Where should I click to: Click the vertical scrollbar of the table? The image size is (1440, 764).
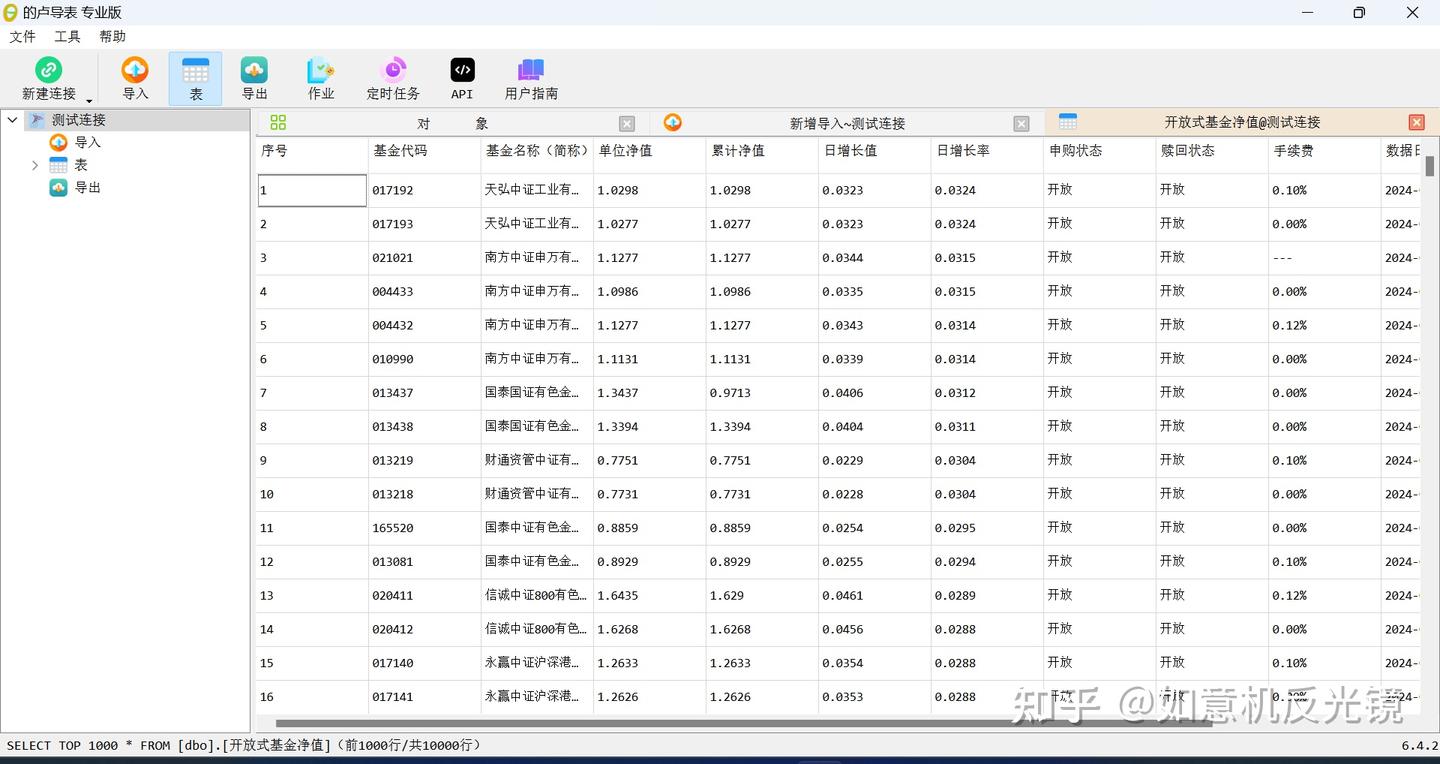pyautogui.click(x=1430, y=166)
